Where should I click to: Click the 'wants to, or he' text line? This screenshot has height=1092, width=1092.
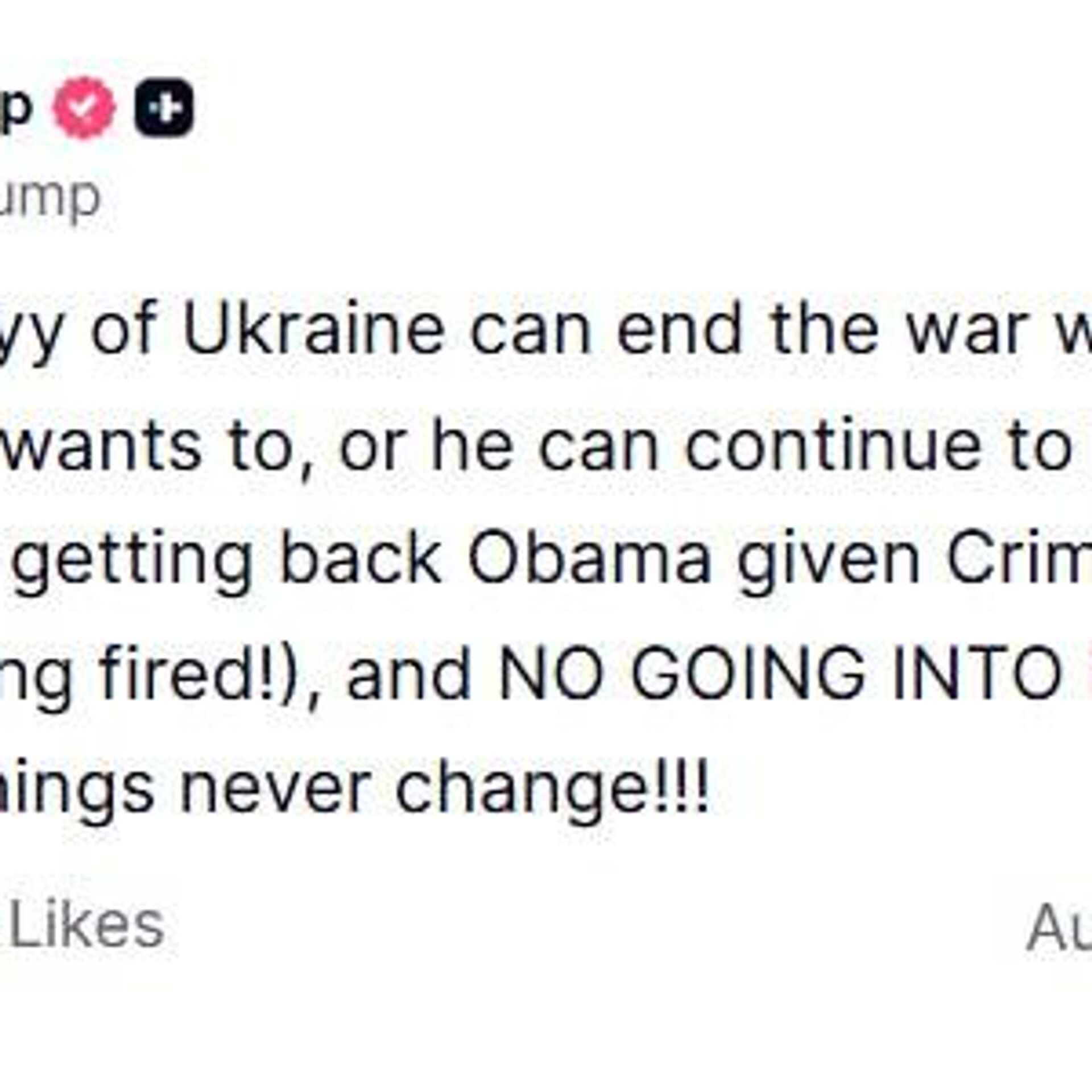(x=257, y=445)
